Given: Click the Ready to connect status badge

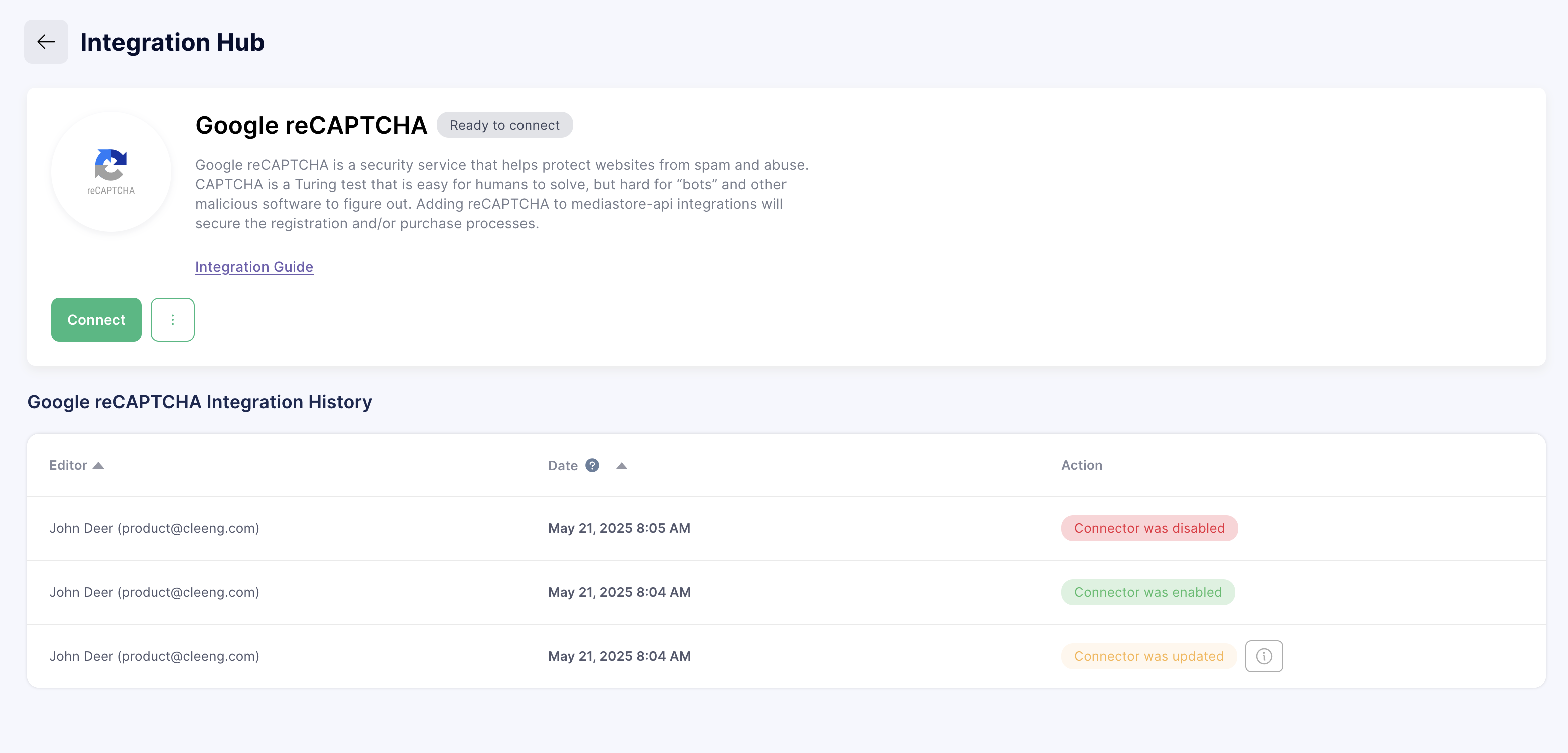Looking at the screenshot, I should tap(504, 125).
